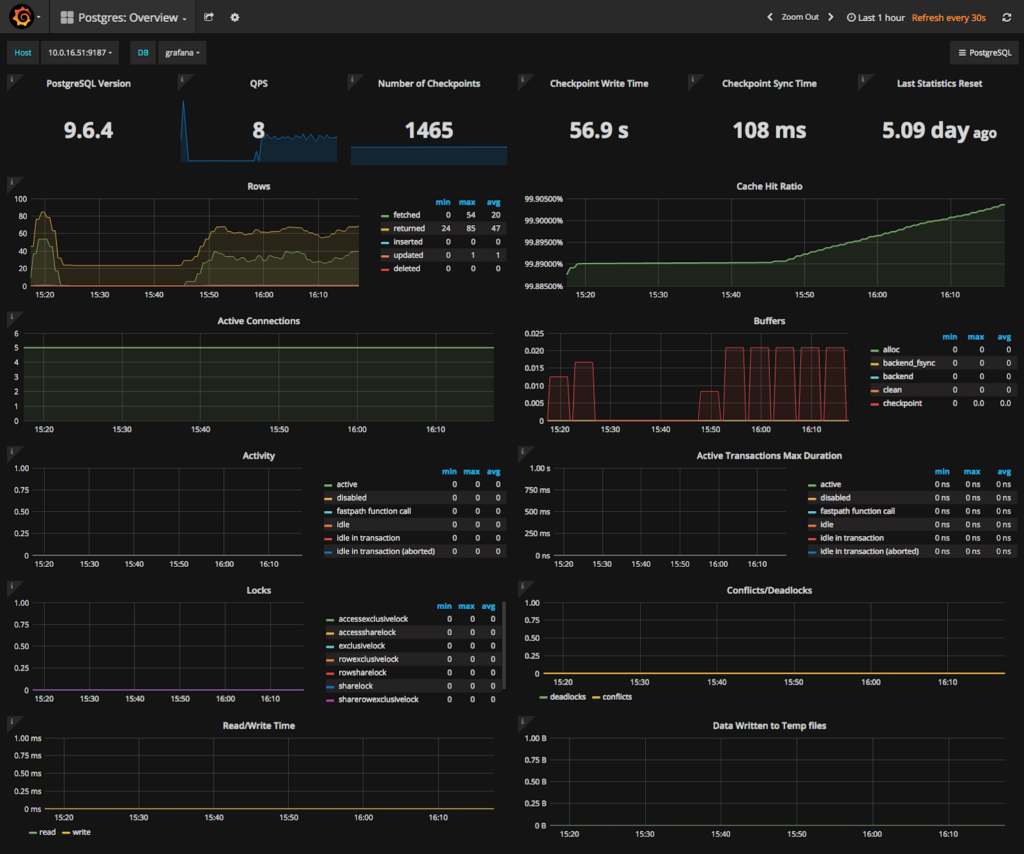Open Buffers panel title menu
This screenshot has height=854, width=1024.
pyautogui.click(x=769, y=321)
